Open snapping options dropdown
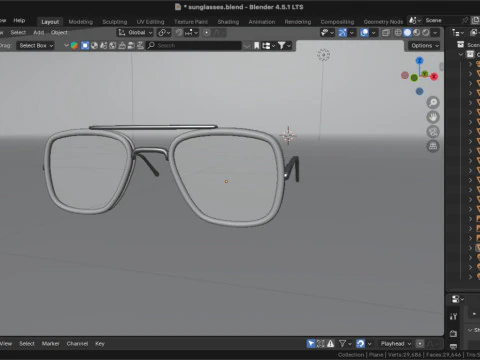The image size is (480, 360). coord(192,32)
